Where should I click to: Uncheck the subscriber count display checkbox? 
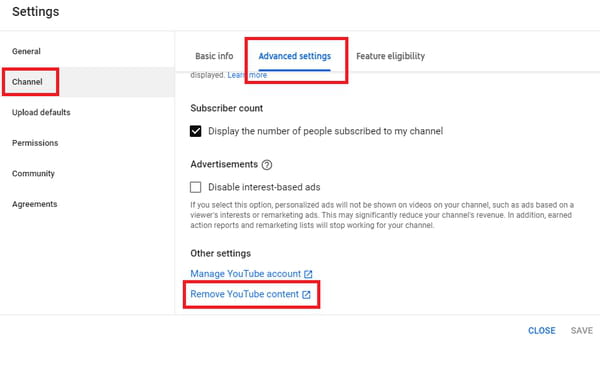(196, 131)
